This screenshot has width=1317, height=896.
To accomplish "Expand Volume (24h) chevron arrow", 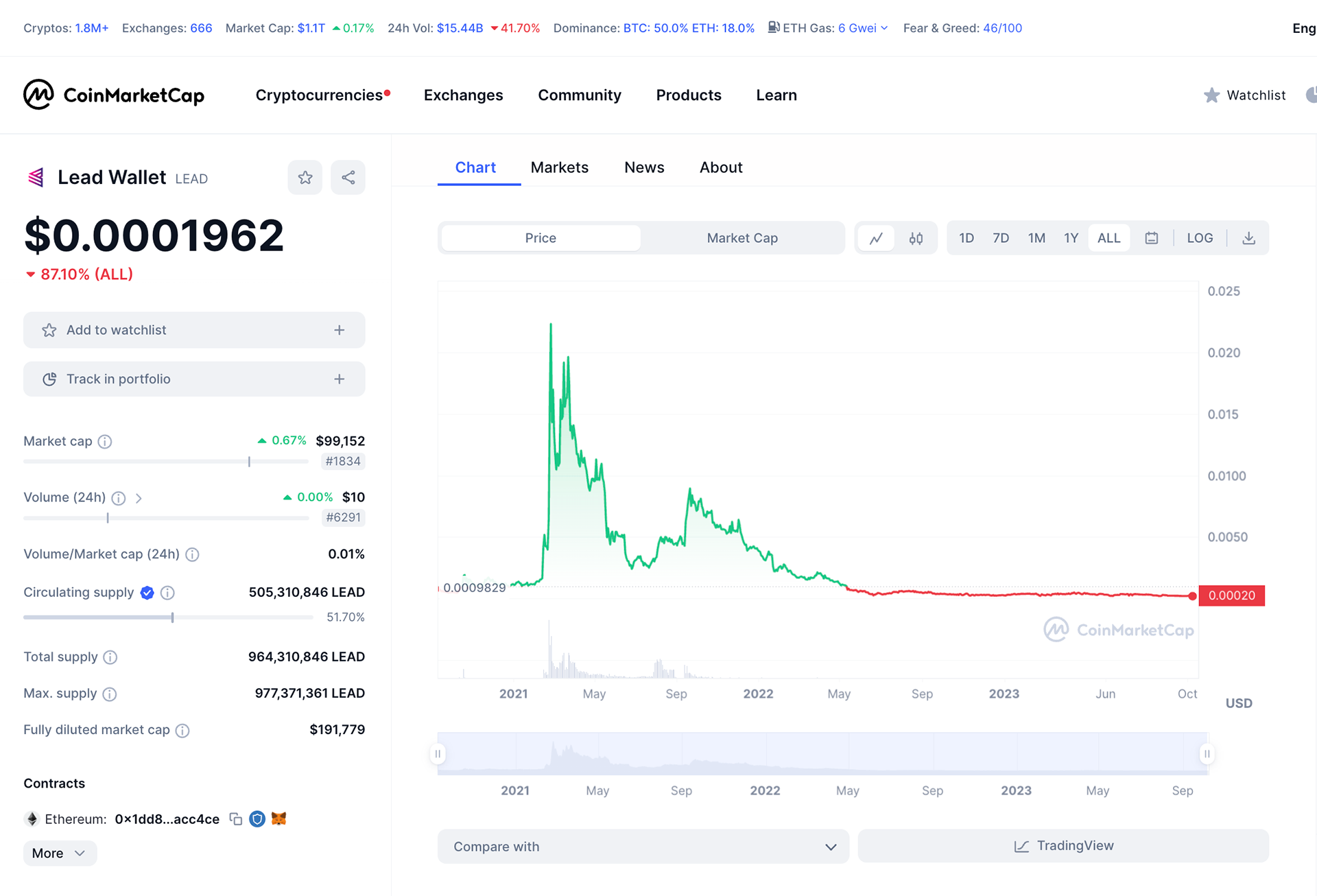I will 139,498.
